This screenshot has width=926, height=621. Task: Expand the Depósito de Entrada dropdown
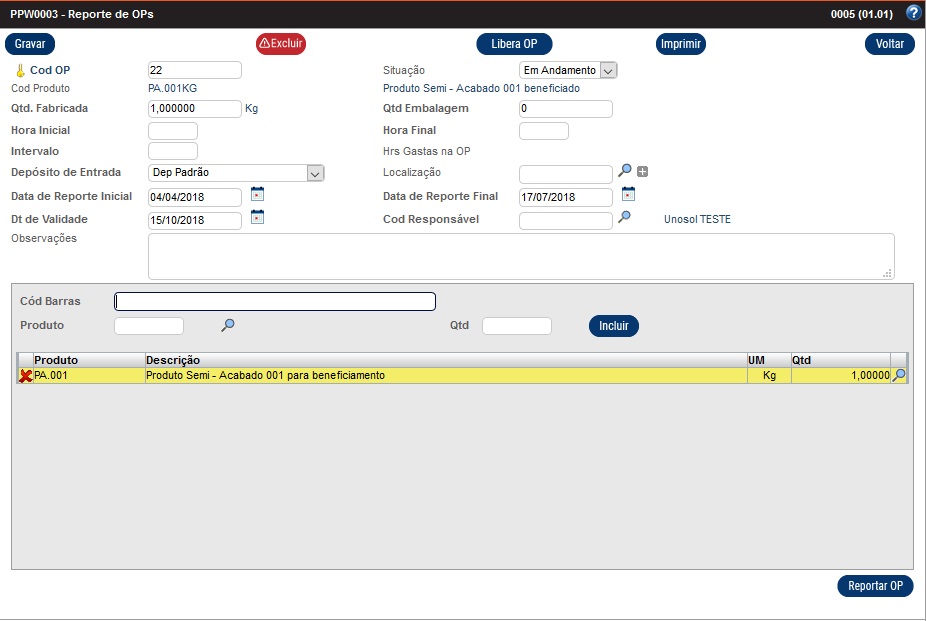[315, 173]
